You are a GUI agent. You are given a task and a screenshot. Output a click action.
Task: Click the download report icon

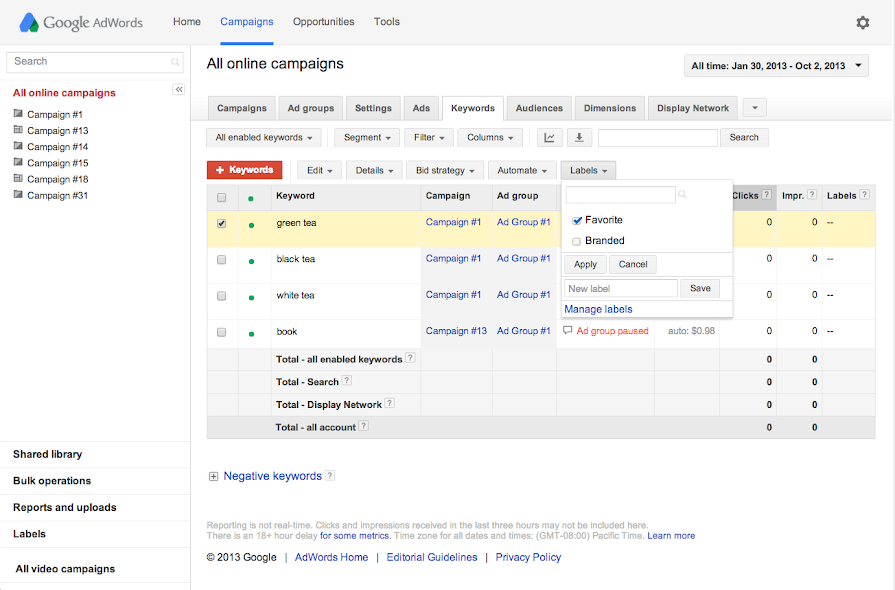click(579, 138)
